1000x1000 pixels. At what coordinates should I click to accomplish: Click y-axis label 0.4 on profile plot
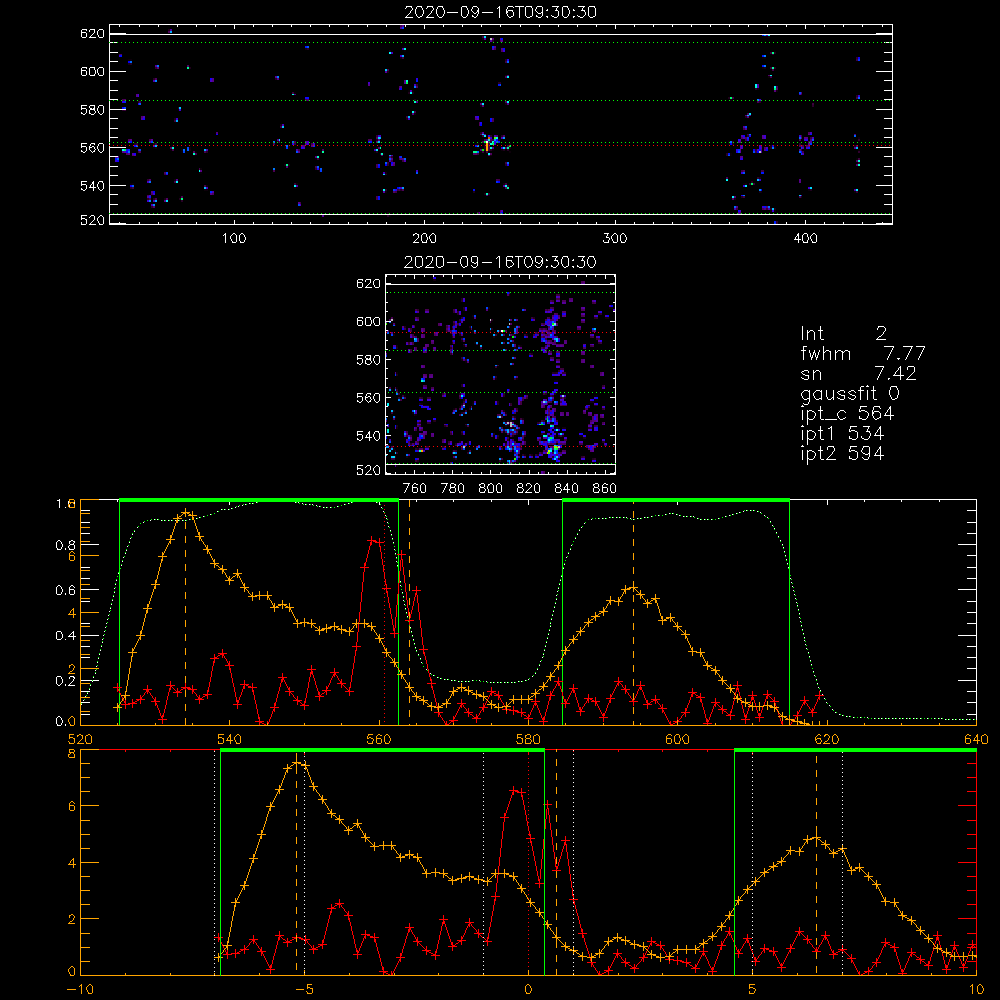[x=64, y=636]
